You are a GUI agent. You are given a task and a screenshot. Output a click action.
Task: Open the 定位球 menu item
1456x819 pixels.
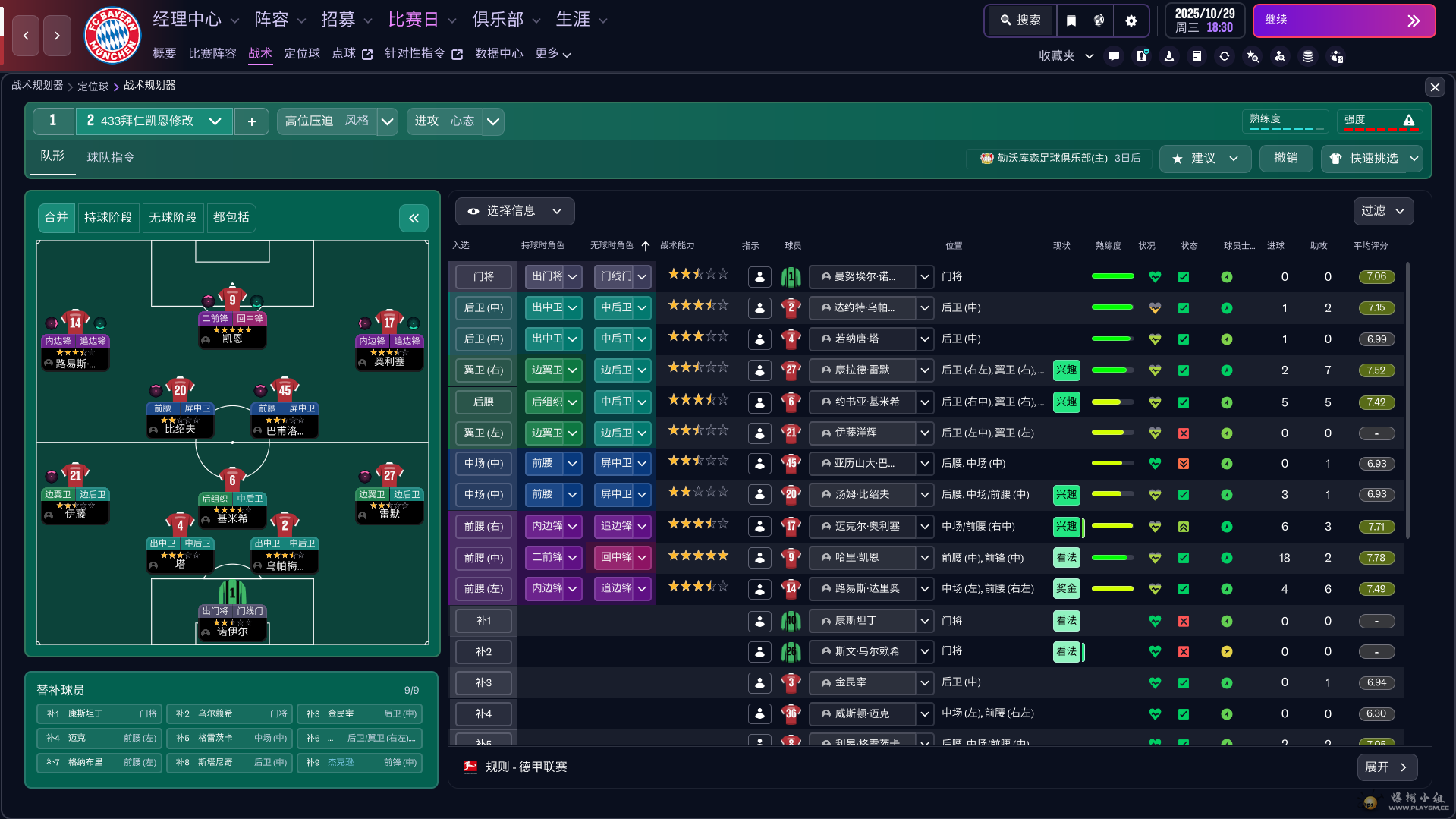pos(301,53)
